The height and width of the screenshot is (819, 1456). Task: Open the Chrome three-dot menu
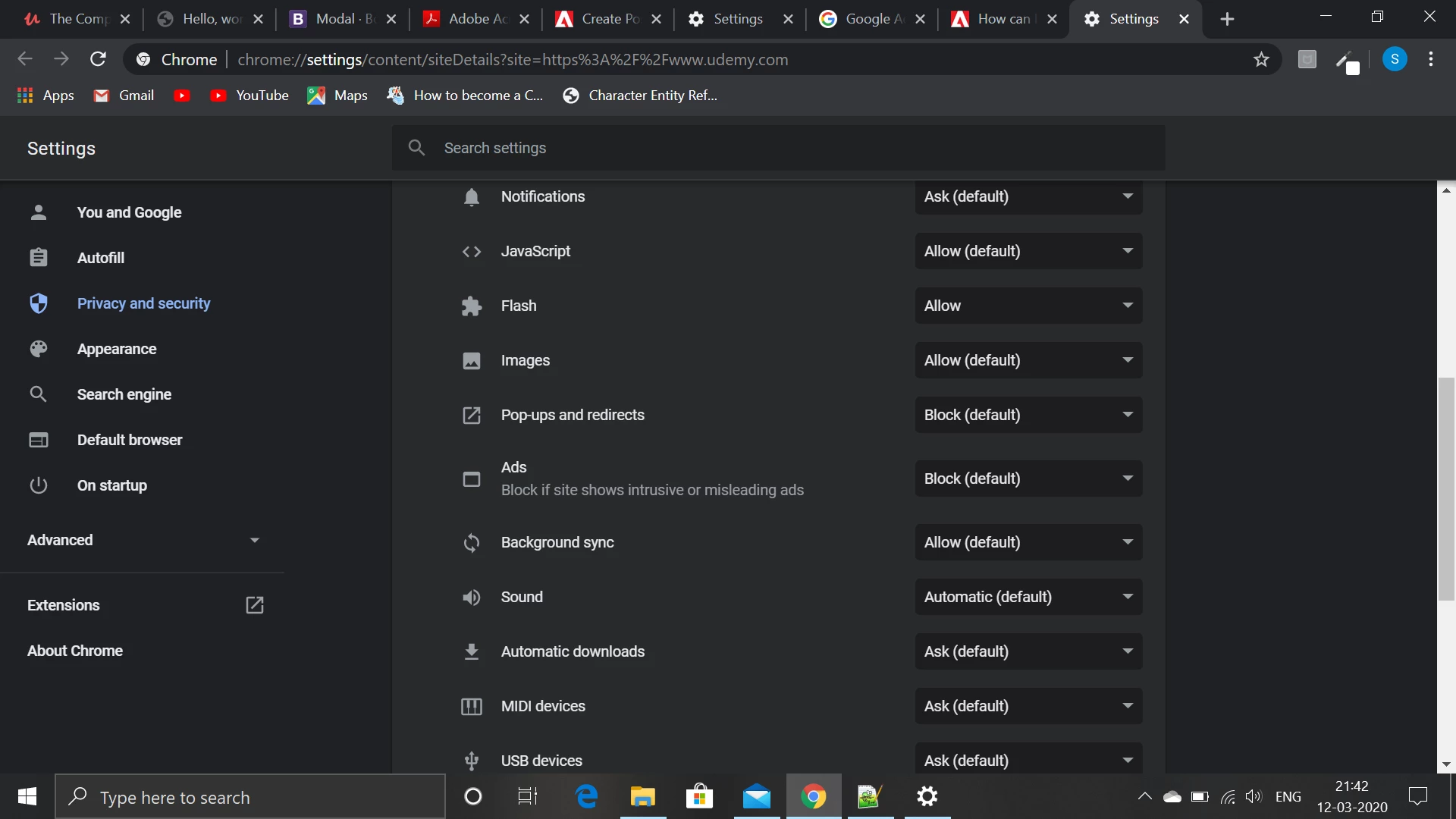[x=1431, y=59]
